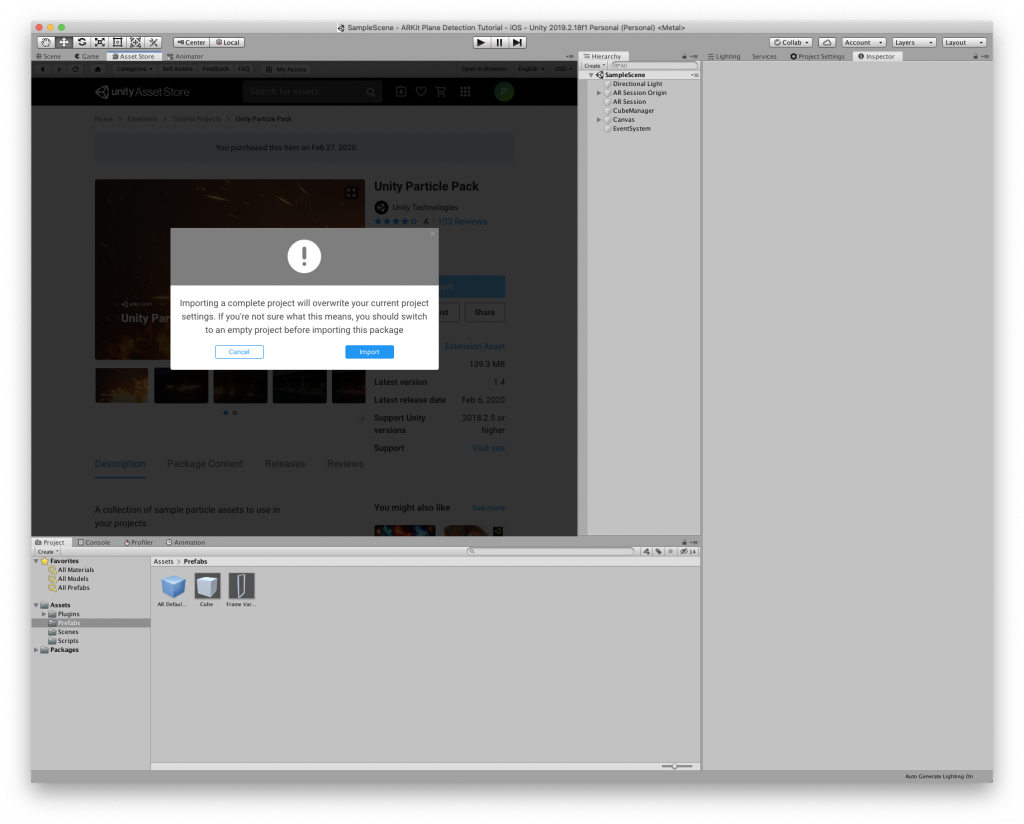Open the Asset Store favorites heart icon
The image size is (1024, 824).
[421, 92]
